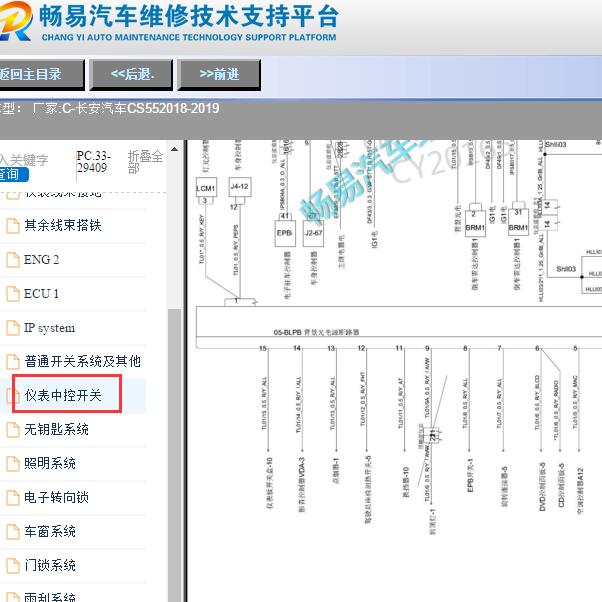Viewport: 602px width, 602px height.
Task: Open the 电子转向锁 tree item
Action: (56, 498)
